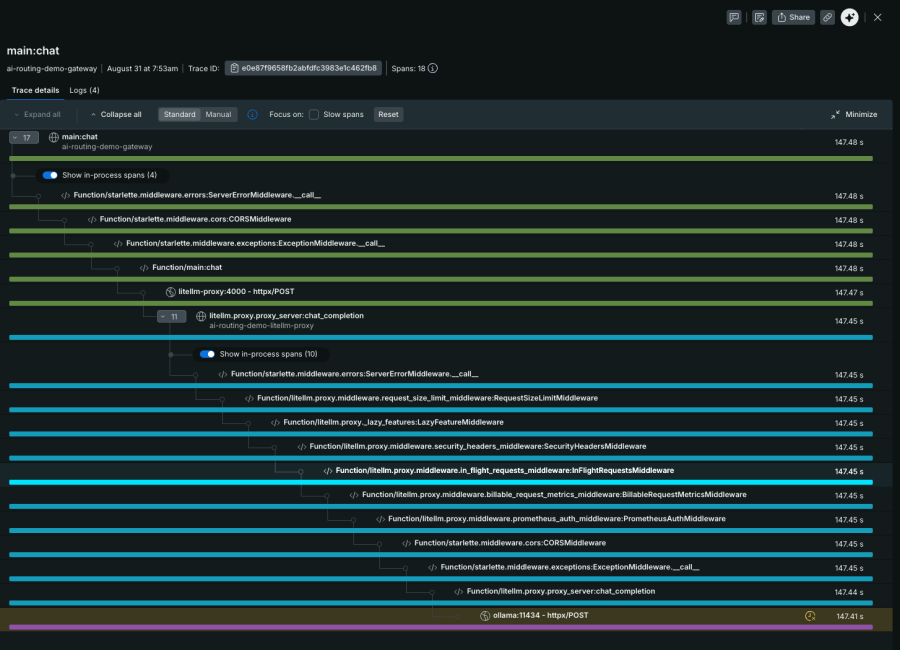Select the PrometheusAuthMiddleware span name
This screenshot has height=650, width=900.
pyautogui.click(x=557, y=519)
